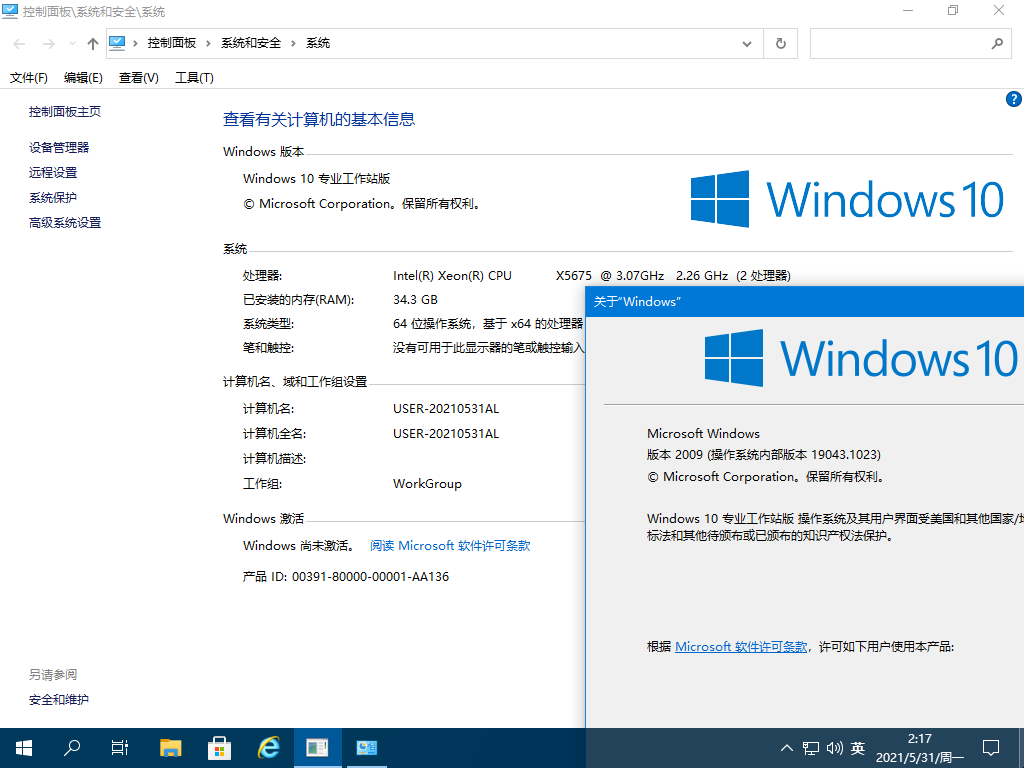Open Windows Search in the taskbar
1024x768 pixels.
click(x=71, y=747)
